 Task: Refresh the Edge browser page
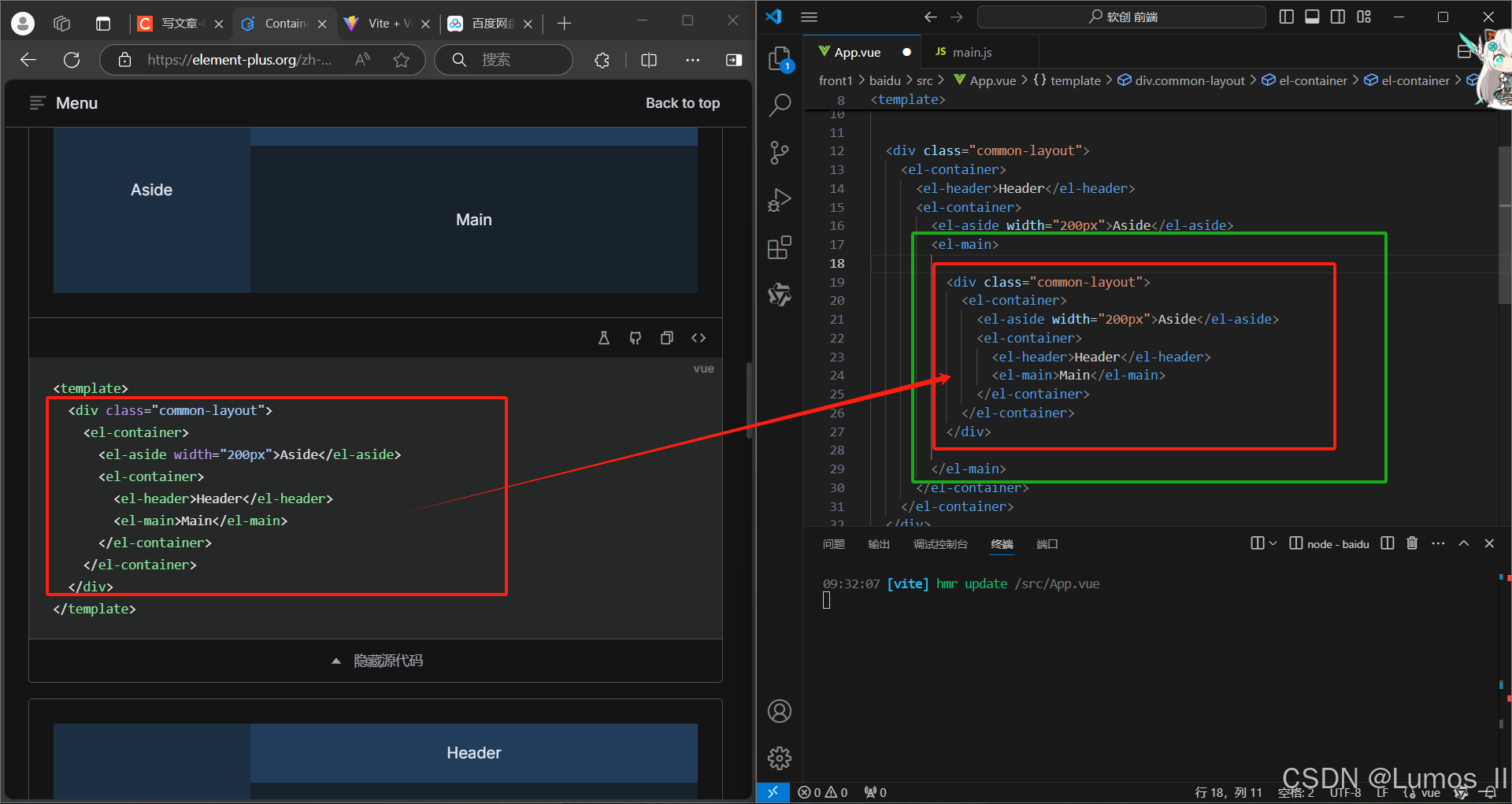coord(72,60)
